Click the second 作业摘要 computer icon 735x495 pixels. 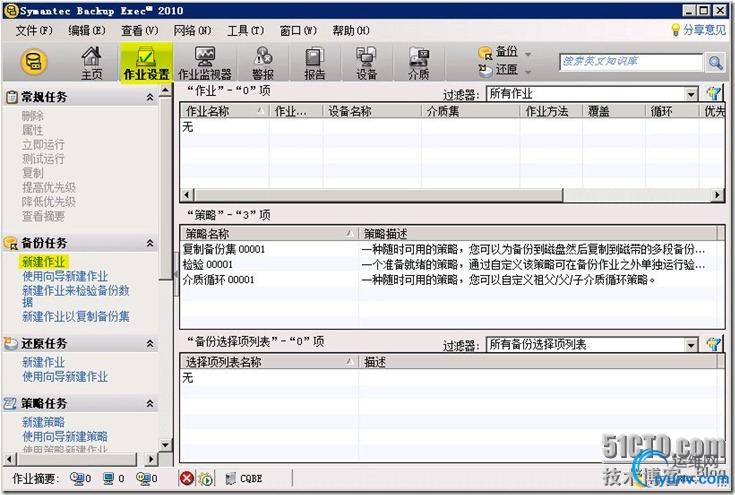pyautogui.click(x=109, y=478)
